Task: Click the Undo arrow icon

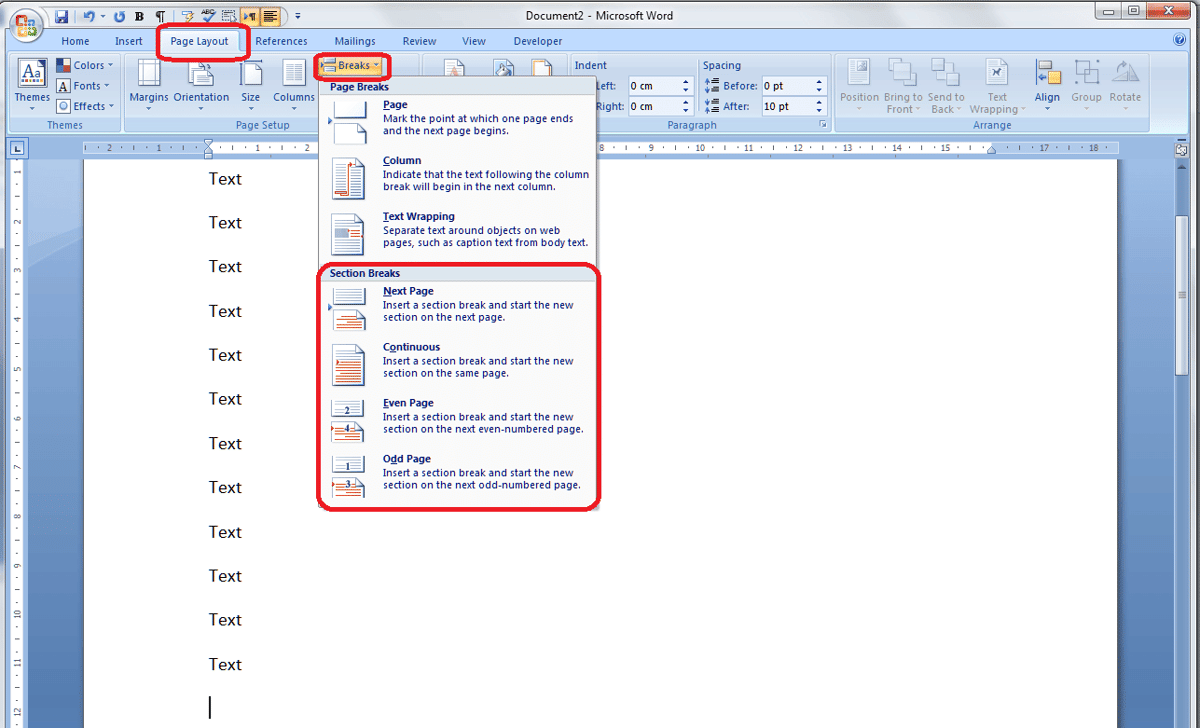Action: coord(89,17)
